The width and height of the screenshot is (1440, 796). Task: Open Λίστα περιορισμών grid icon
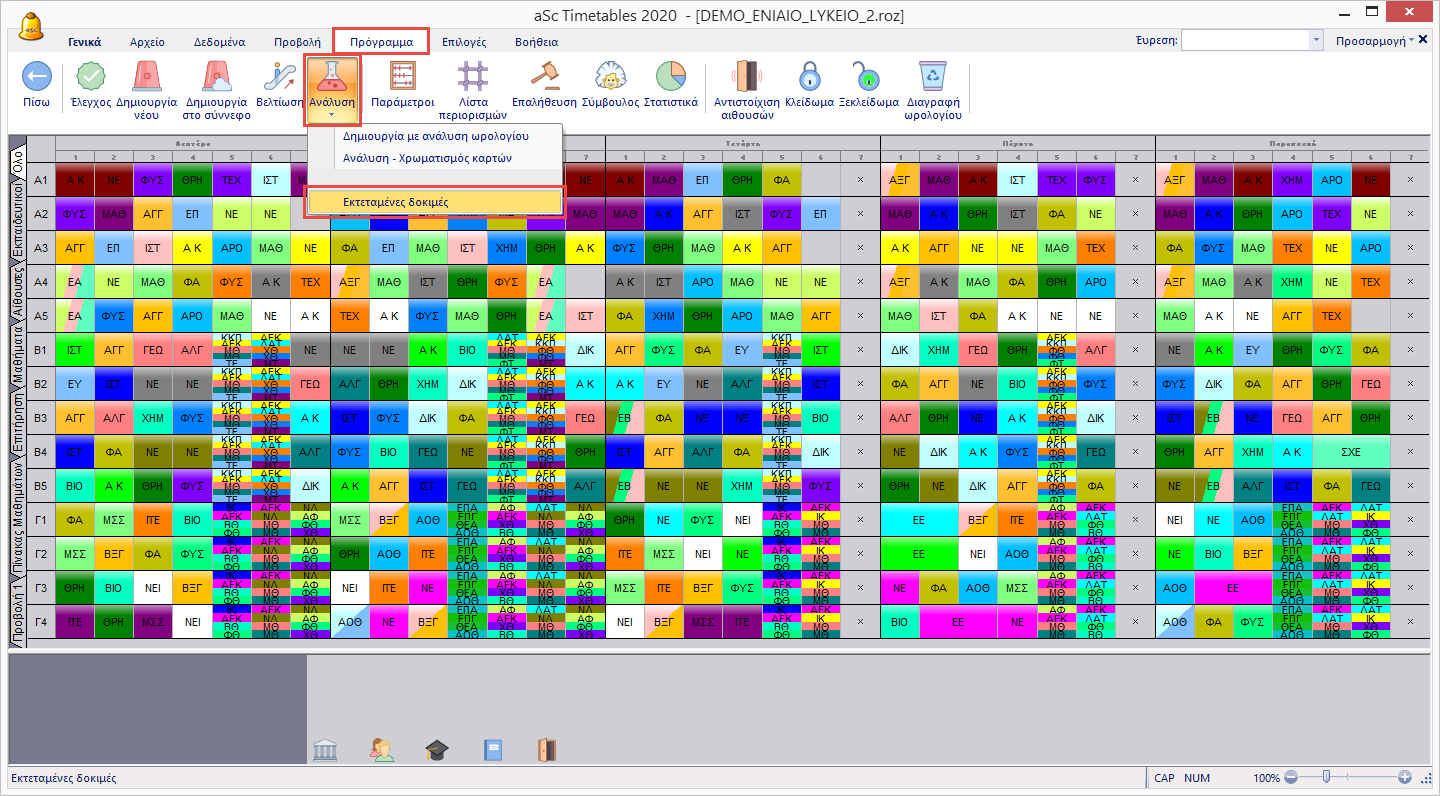(473, 77)
